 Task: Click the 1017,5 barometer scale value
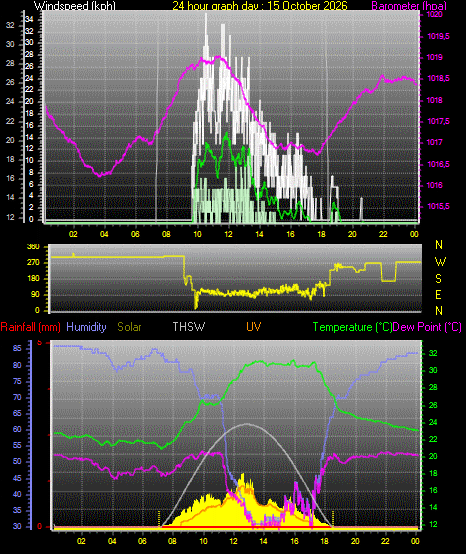click(x=438, y=122)
